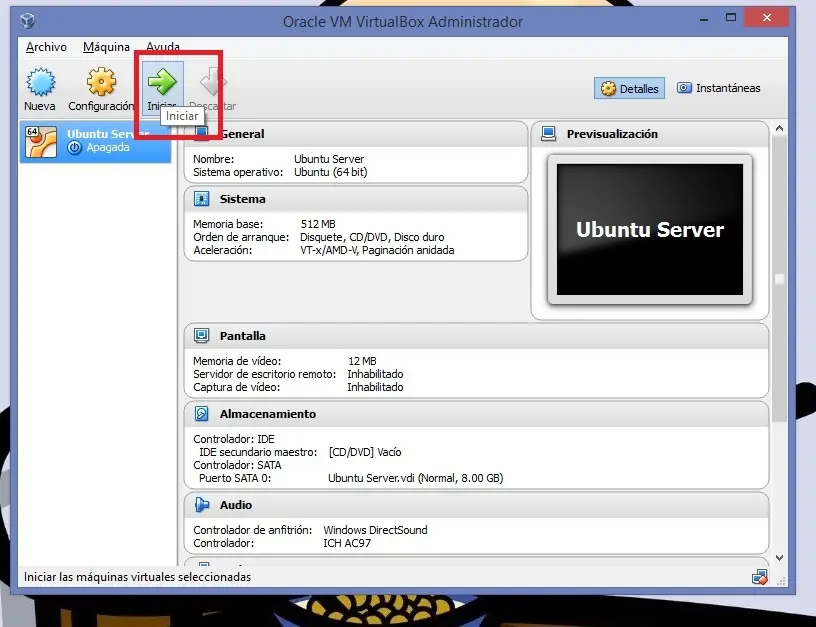
Task: Switch to Instantáneas view
Action: 718,88
